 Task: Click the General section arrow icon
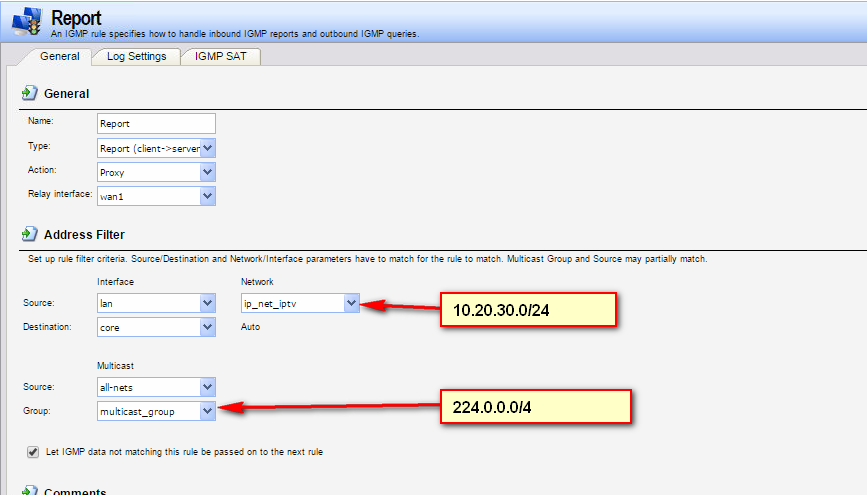[29, 93]
